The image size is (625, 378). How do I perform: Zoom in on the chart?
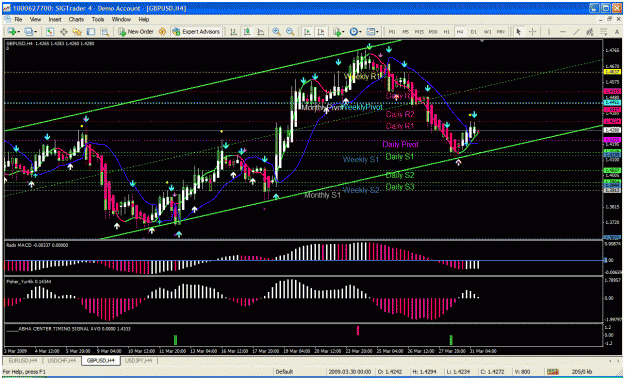point(276,32)
